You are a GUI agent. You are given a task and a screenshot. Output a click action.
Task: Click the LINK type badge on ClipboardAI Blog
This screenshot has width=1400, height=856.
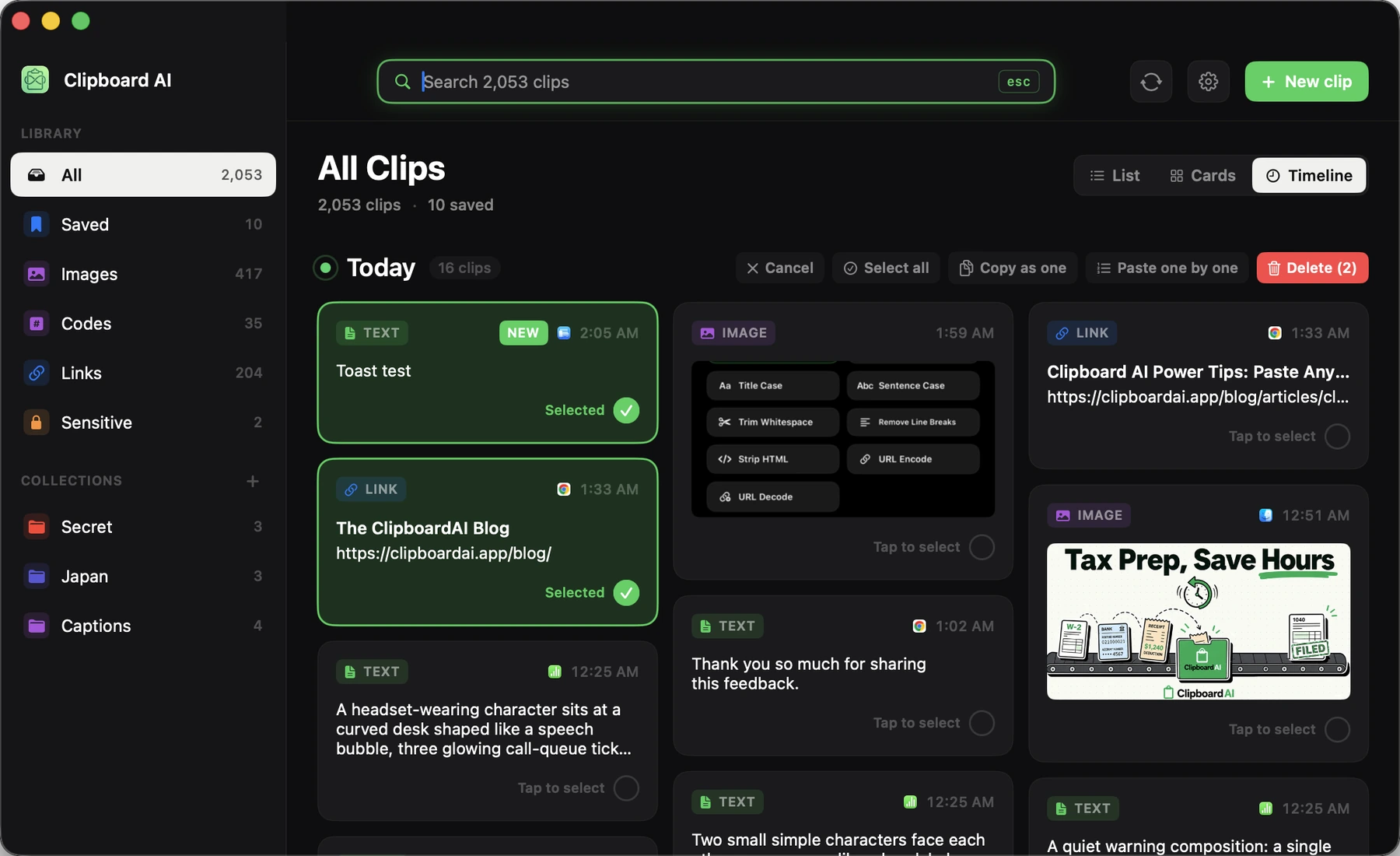coord(371,489)
